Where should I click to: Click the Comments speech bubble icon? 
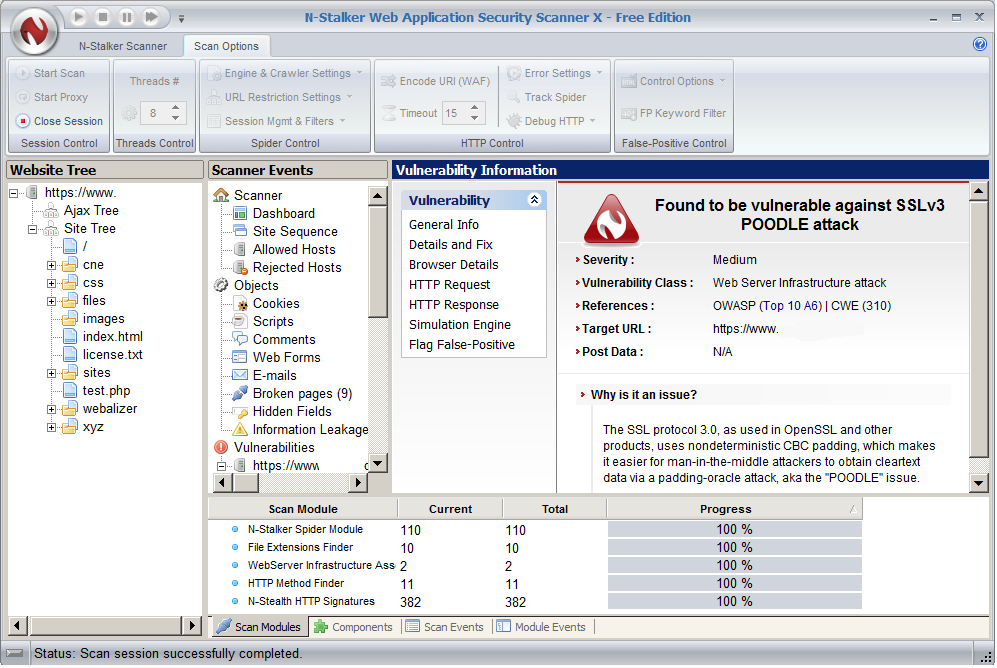240,339
